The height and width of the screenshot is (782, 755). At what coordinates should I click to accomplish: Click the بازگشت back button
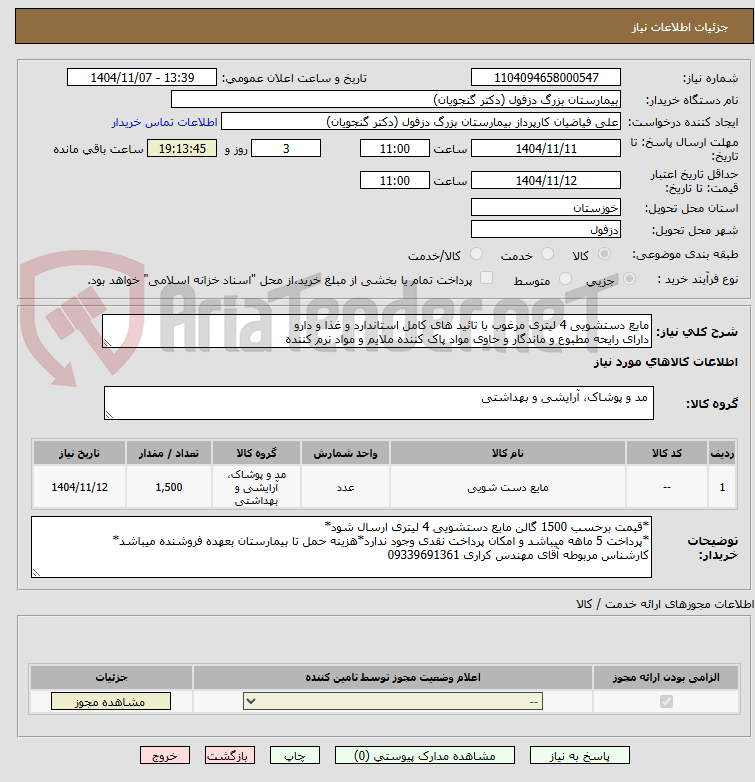tap(230, 756)
